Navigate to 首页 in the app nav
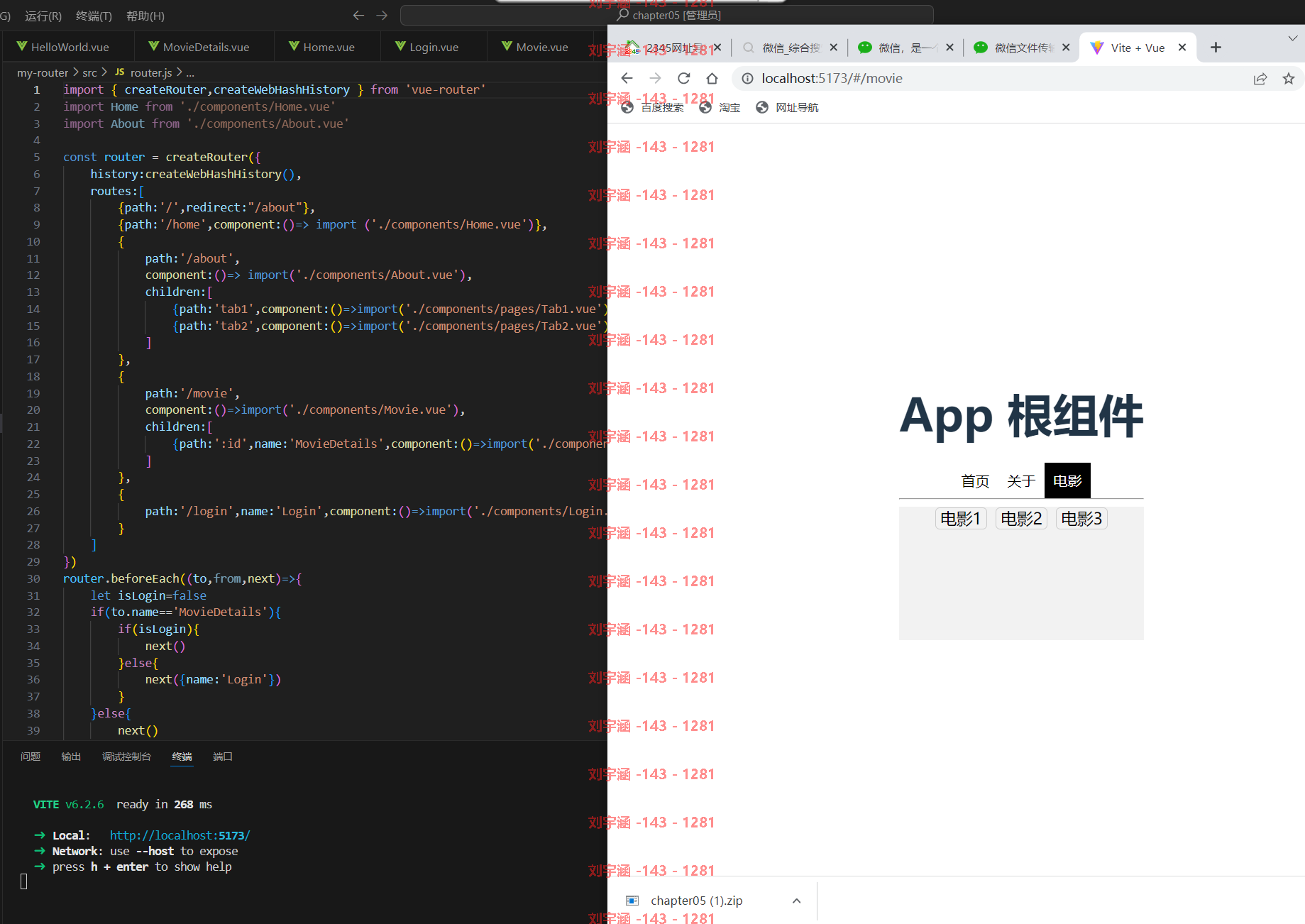The image size is (1305, 924). tap(975, 481)
